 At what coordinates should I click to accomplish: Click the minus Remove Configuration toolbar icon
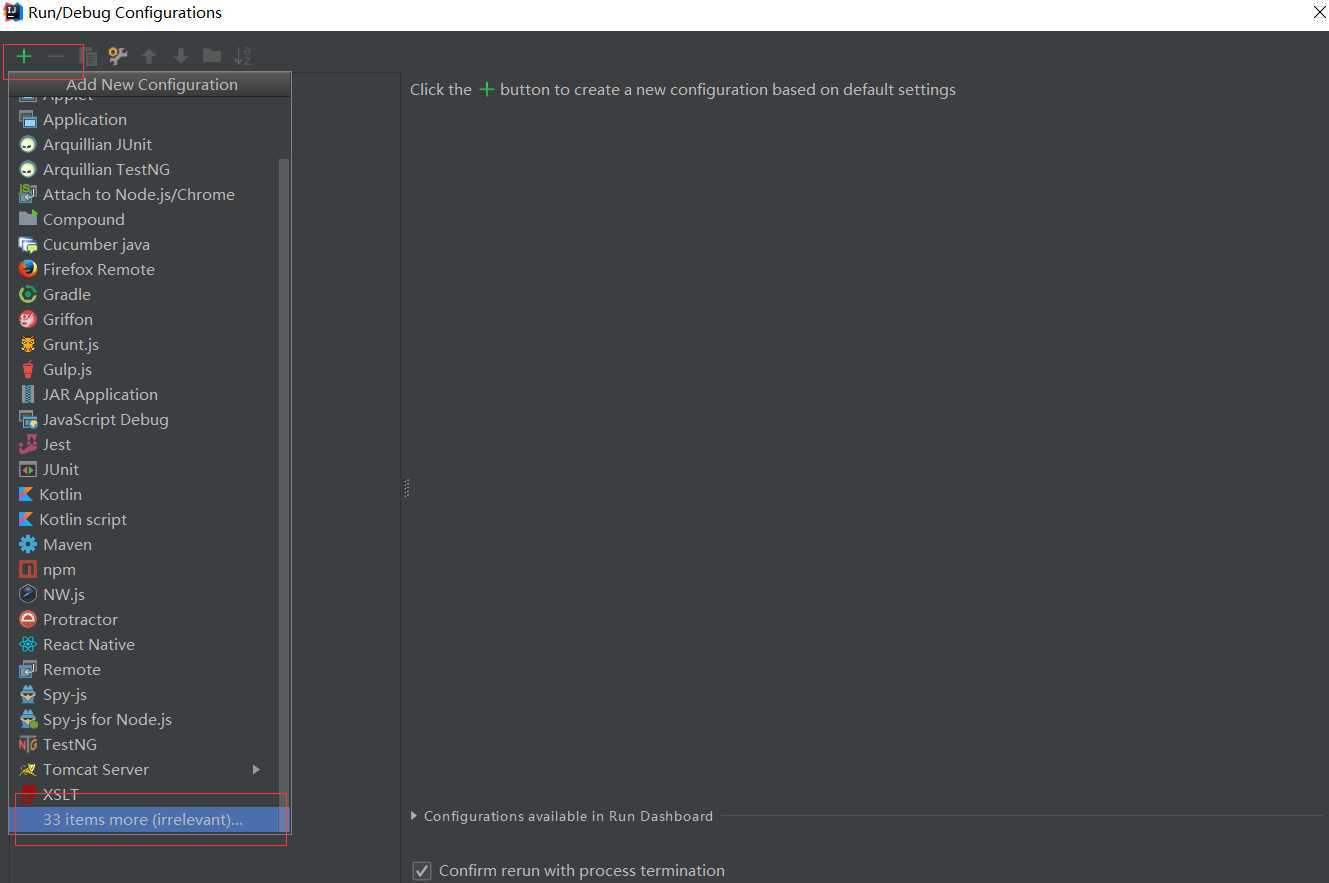click(56, 56)
